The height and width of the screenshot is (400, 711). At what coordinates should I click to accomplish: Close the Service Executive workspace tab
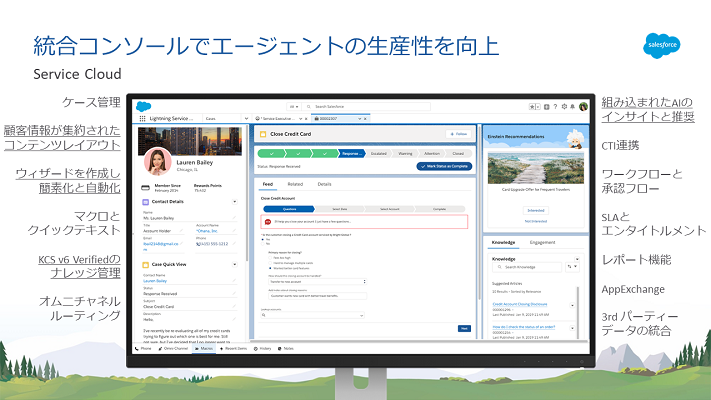(x=306, y=119)
